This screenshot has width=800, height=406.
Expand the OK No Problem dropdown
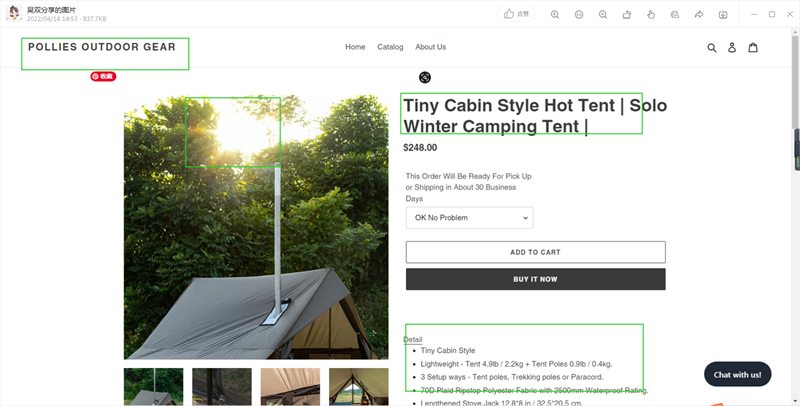point(469,218)
